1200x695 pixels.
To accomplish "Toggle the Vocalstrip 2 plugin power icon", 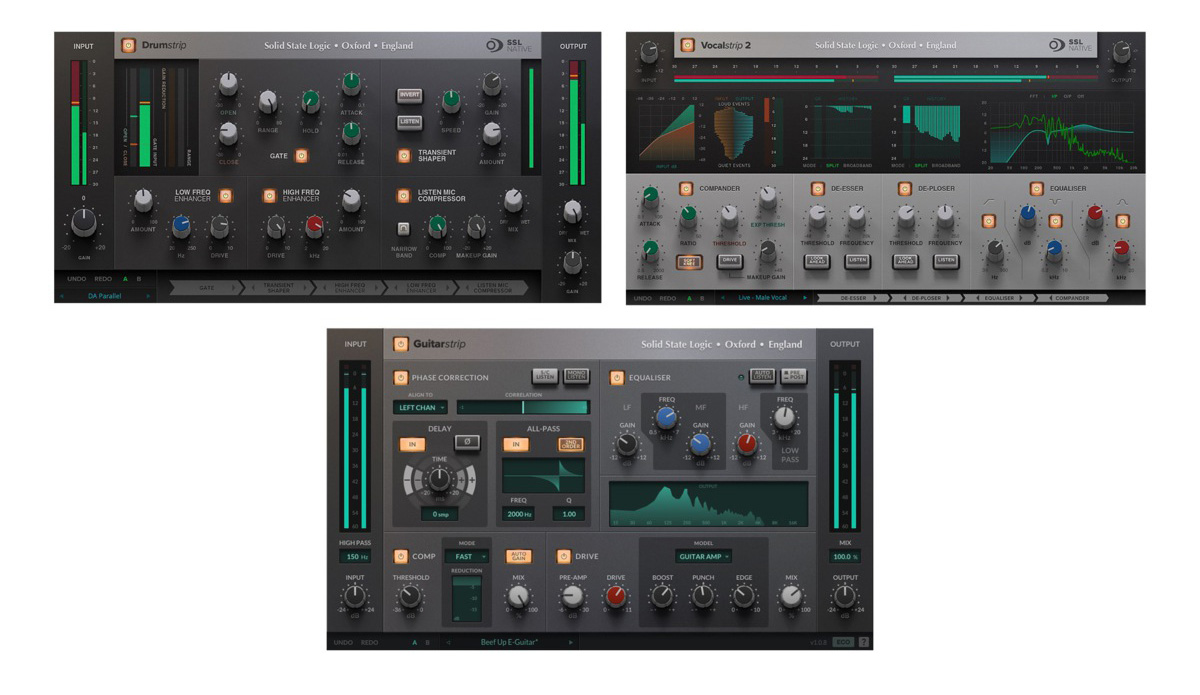I will coord(687,45).
